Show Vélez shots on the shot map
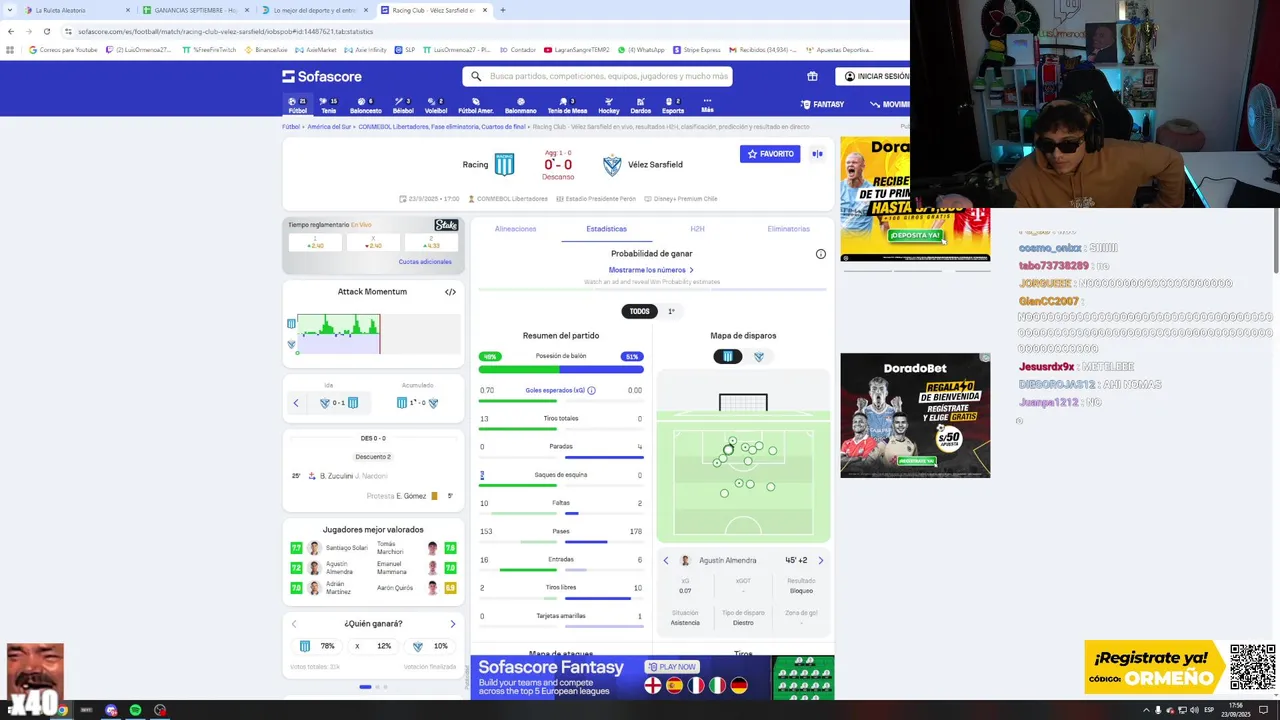 pyautogui.click(x=759, y=357)
